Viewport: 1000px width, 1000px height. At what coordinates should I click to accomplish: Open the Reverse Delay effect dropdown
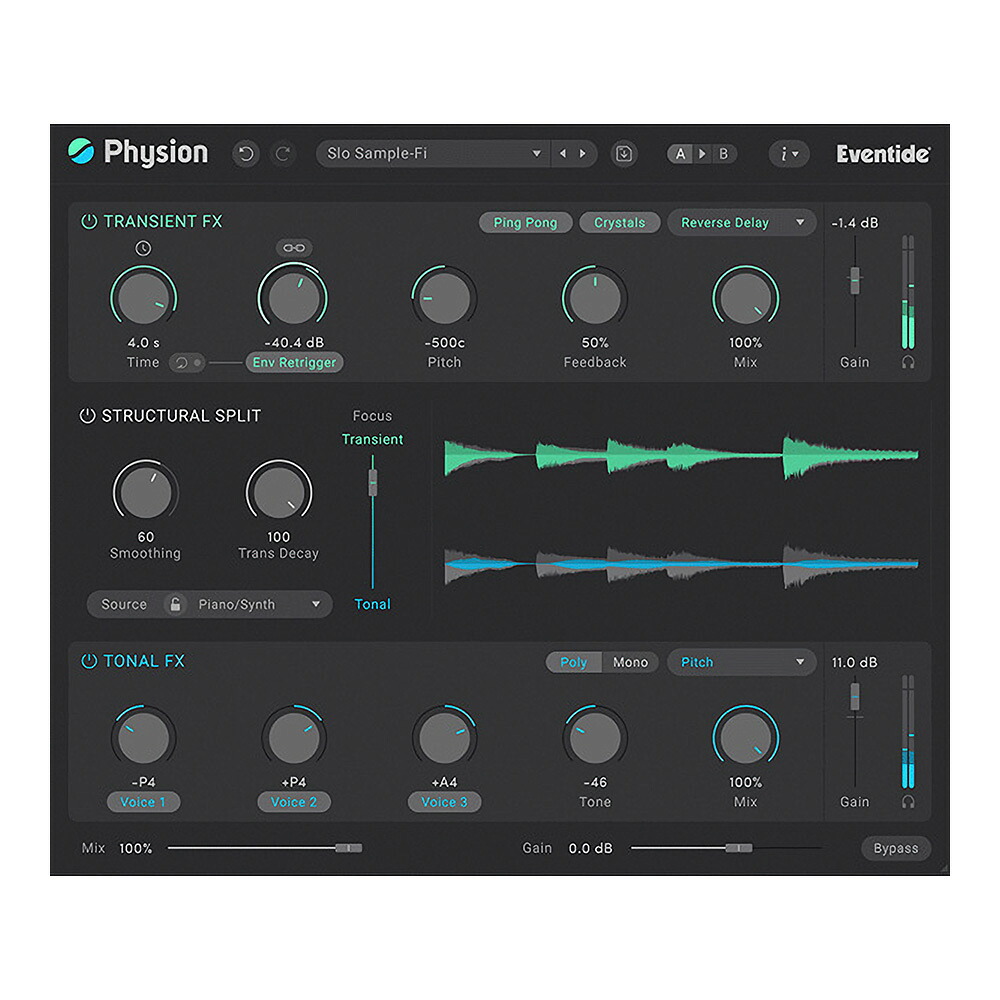pyautogui.click(x=742, y=223)
